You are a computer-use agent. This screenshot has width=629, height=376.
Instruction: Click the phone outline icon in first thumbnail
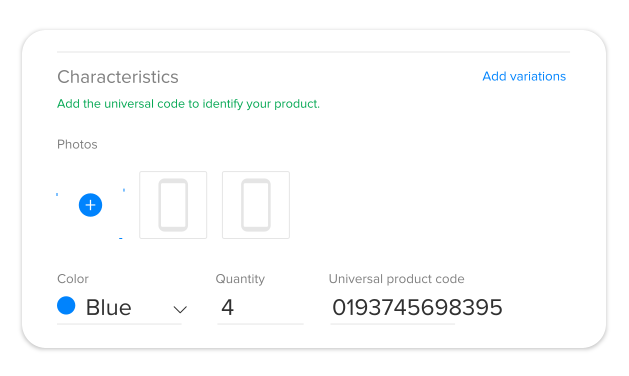(173, 205)
